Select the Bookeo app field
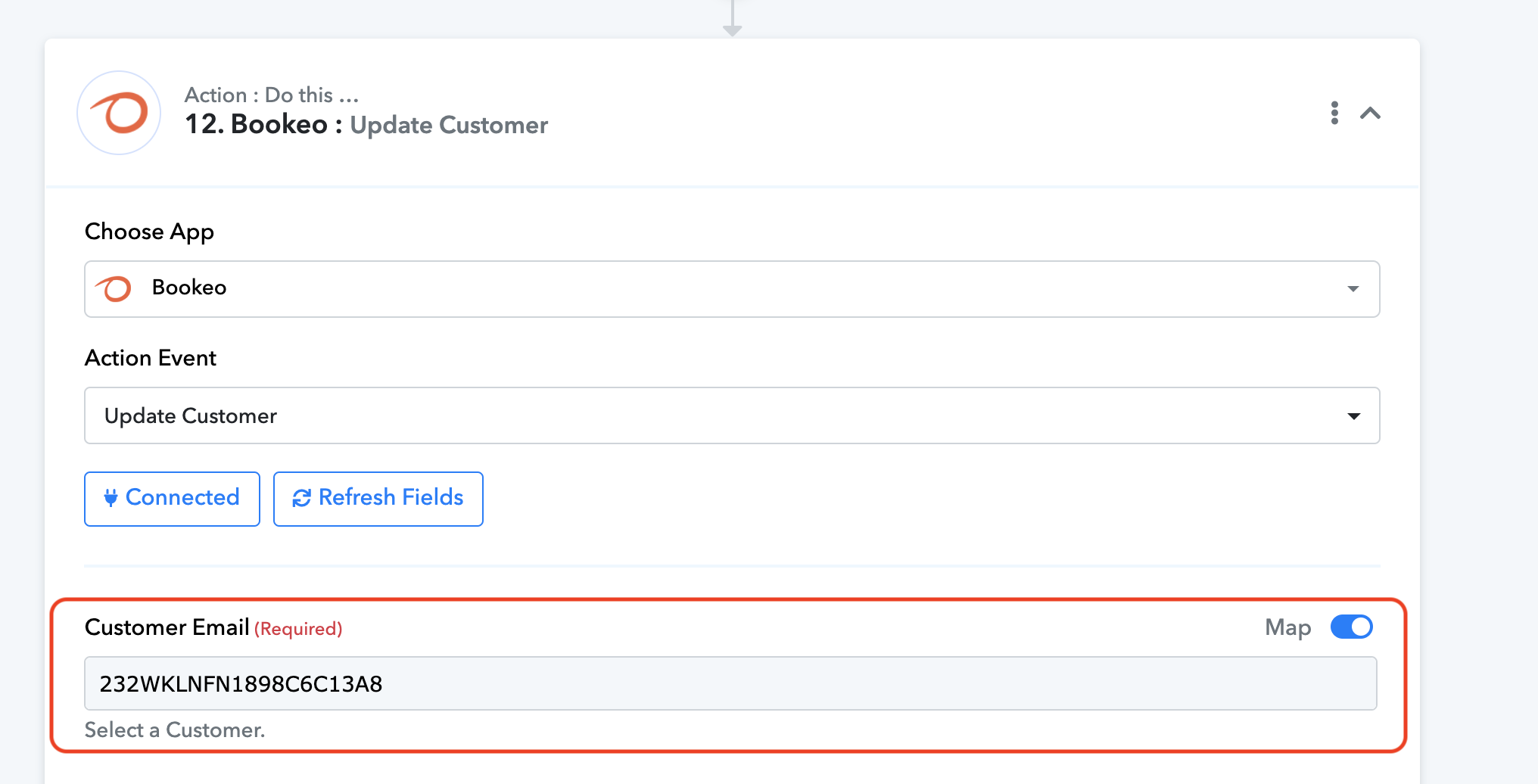1538x784 pixels. coord(732,289)
